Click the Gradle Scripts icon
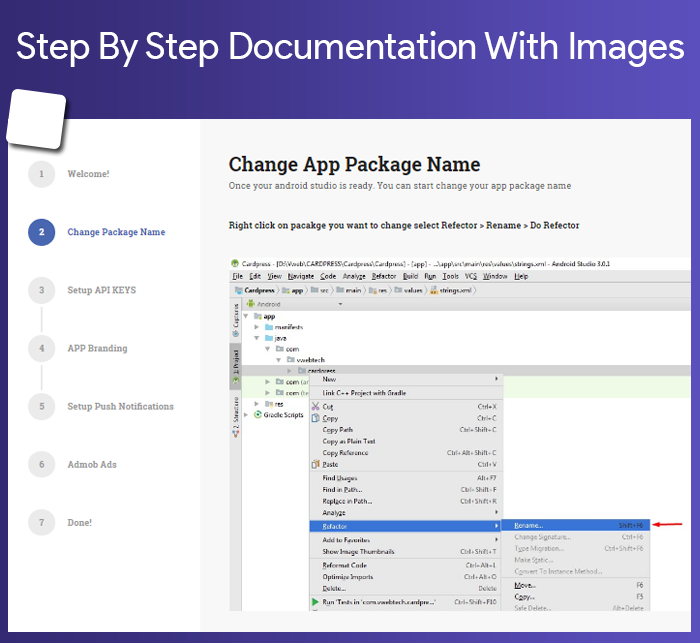 pos(258,415)
